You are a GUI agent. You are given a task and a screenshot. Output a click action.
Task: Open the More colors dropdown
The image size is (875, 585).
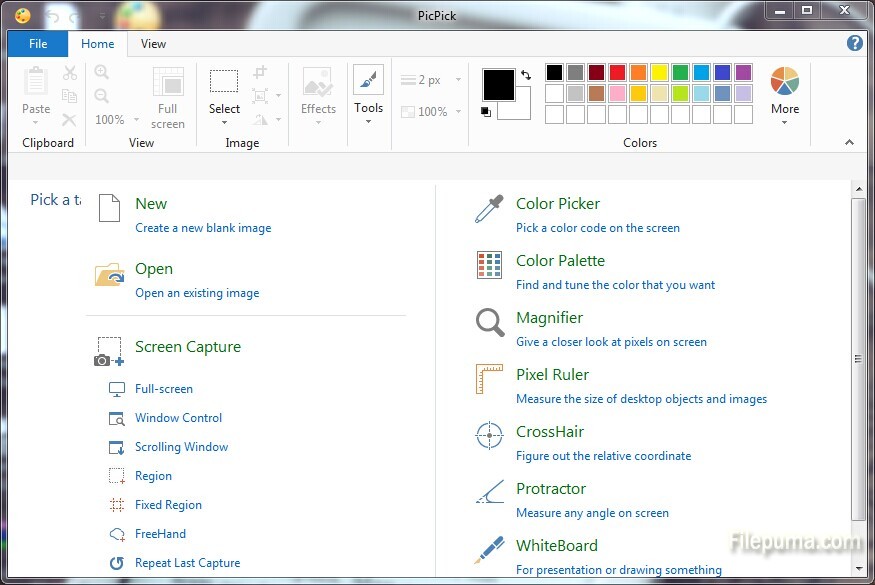coord(784,122)
